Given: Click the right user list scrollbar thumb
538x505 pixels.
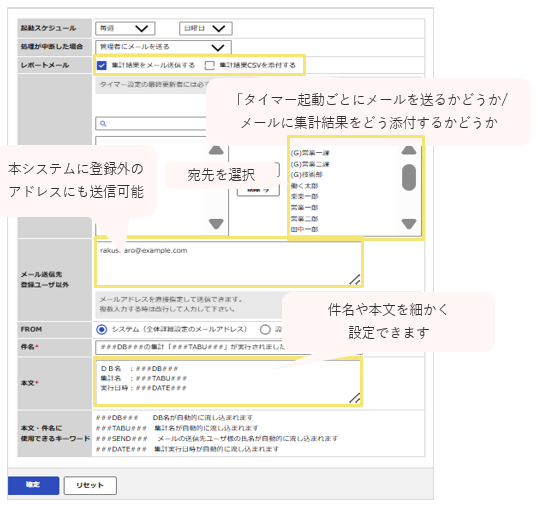Looking at the screenshot, I should coord(409,177).
